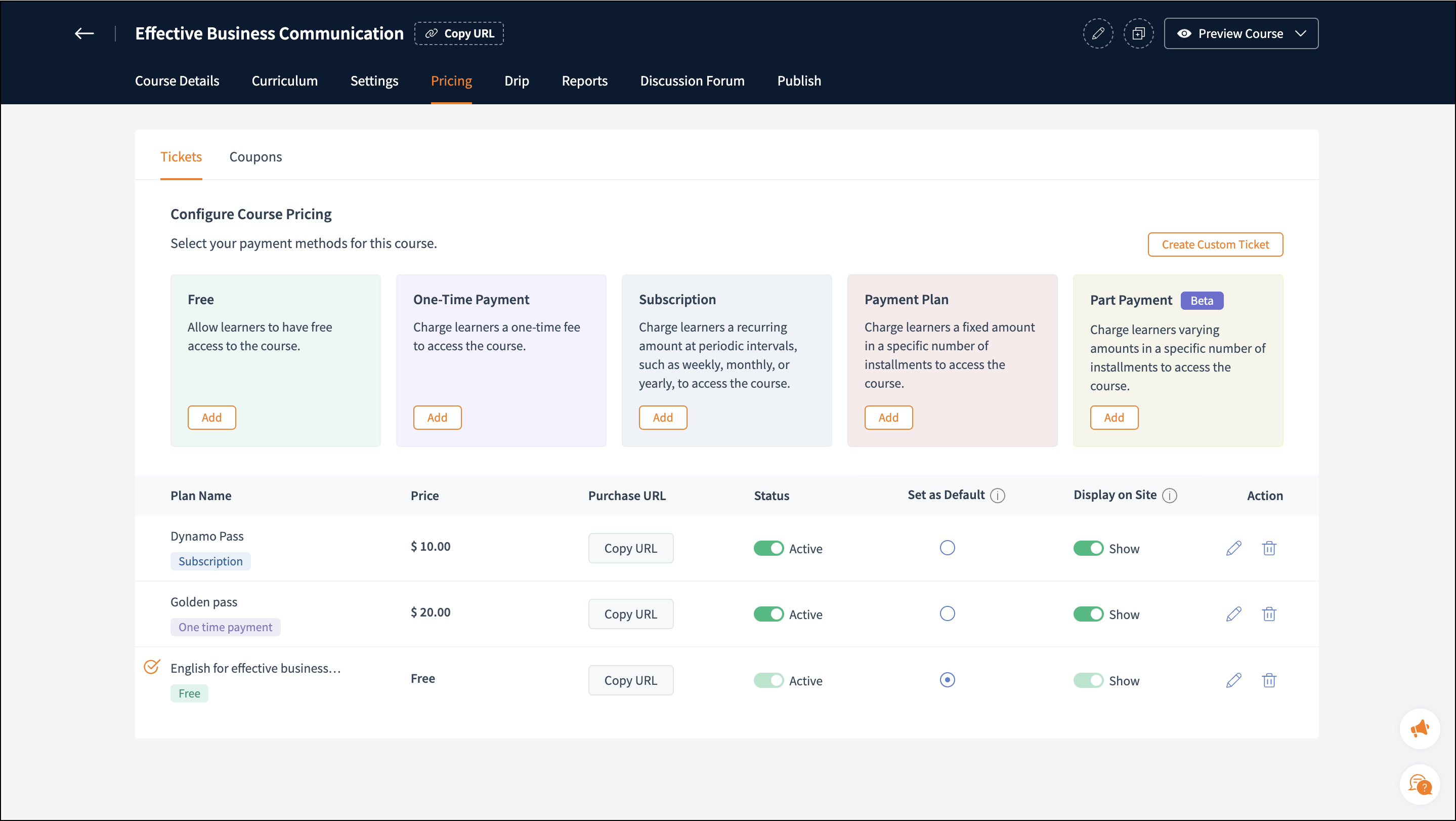Open the megaphone announcements icon

pyautogui.click(x=1419, y=728)
